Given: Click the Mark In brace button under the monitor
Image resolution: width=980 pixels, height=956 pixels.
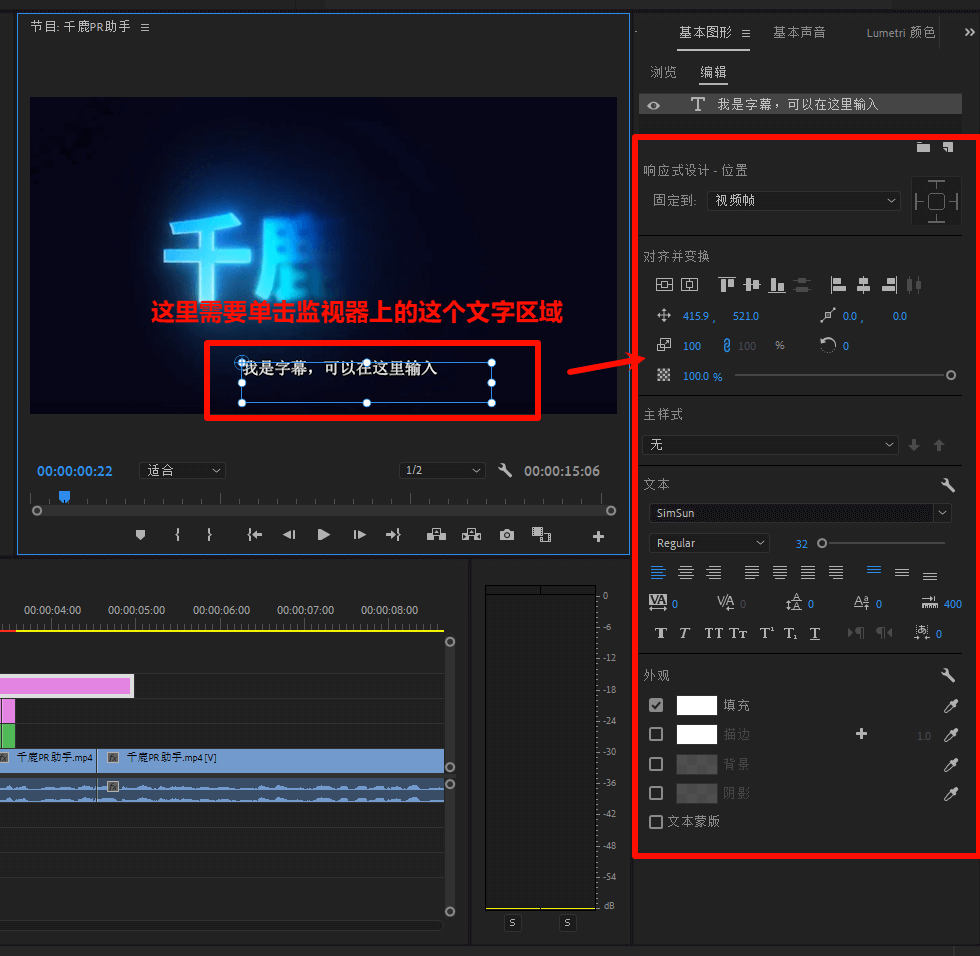Looking at the screenshot, I should coord(176,535).
